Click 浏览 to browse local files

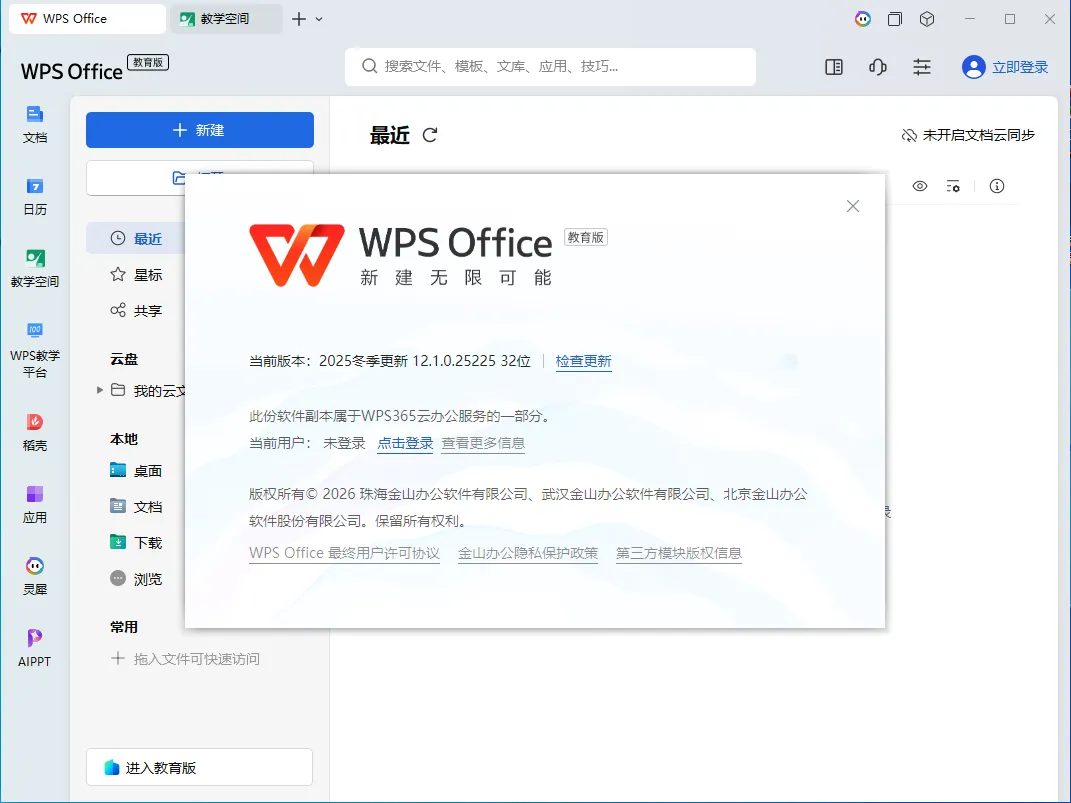click(x=135, y=579)
